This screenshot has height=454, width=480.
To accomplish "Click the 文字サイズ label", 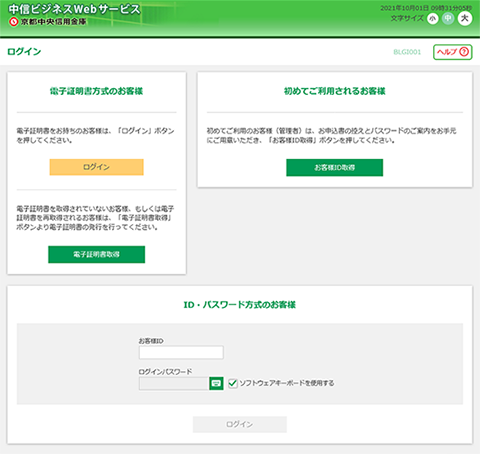I will tap(407, 18).
